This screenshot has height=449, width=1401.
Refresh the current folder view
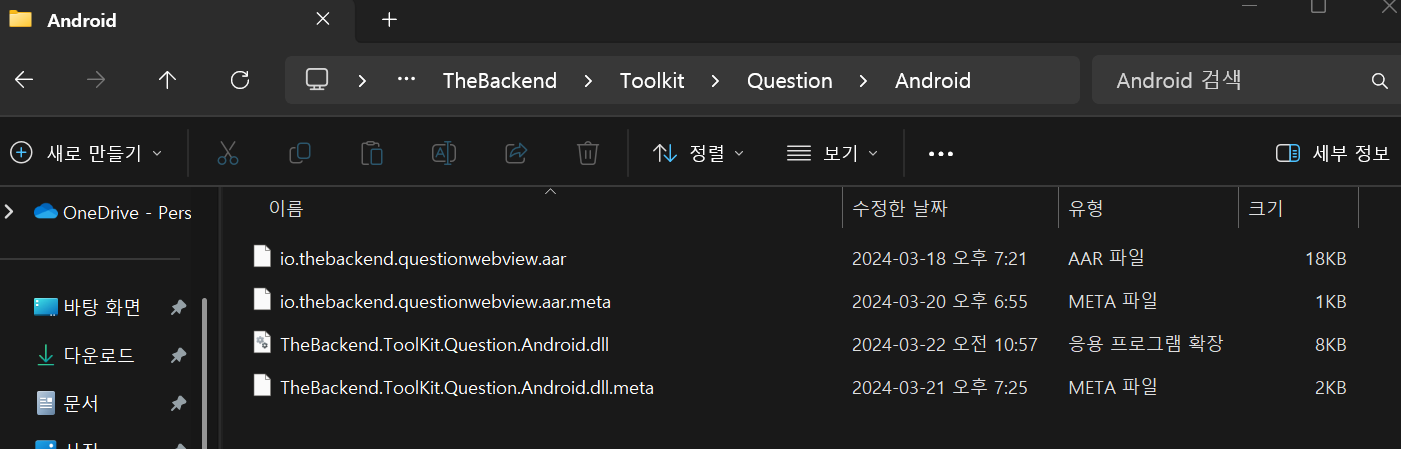239,81
